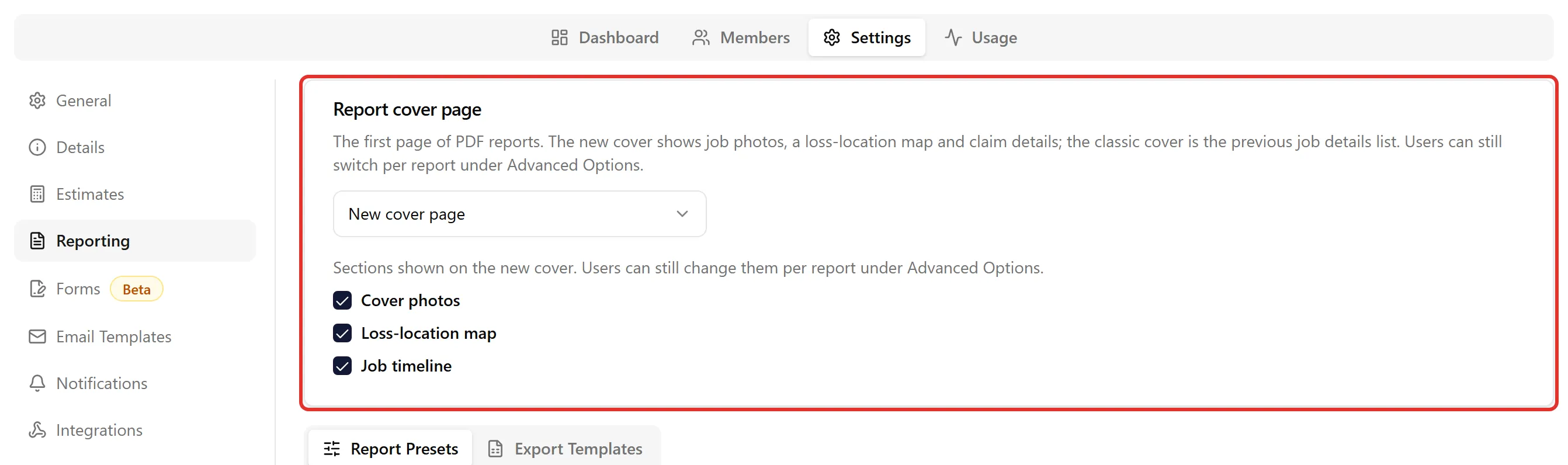The width and height of the screenshot is (1568, 465).
Task: Uncheck the Cover photos checkbox
Action: click(342, 301)
